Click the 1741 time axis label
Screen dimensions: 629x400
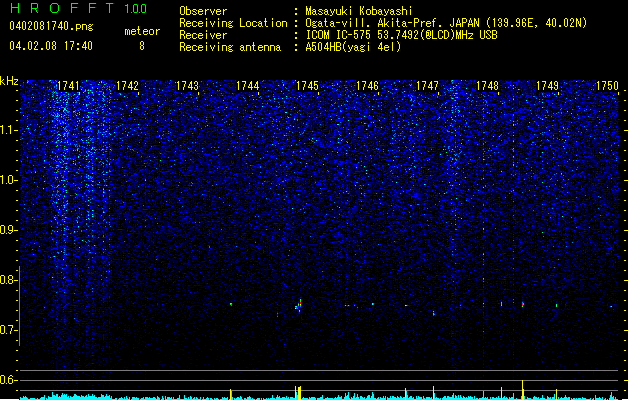(68, 86)
